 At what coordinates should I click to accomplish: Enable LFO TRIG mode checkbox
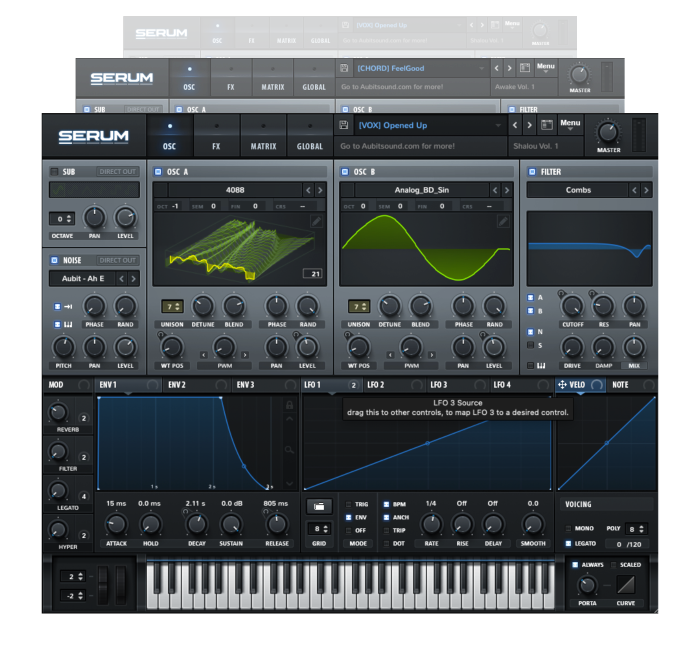click(349, 504)
